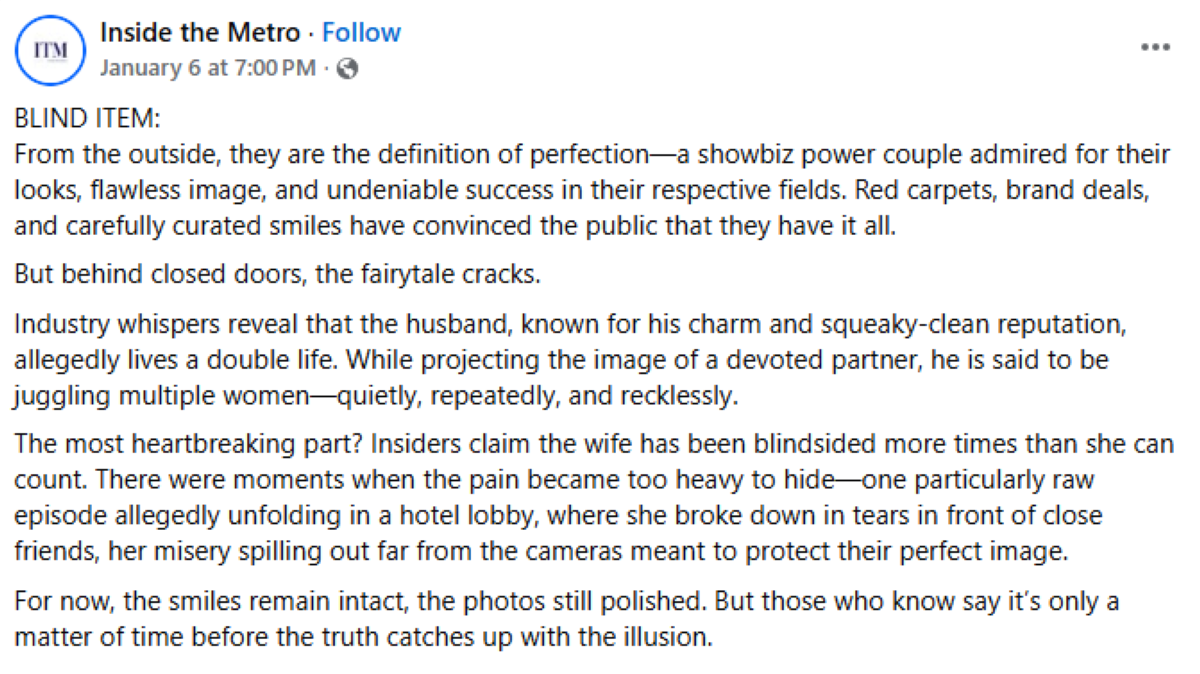Open the post's three-dot options menu

click(1155, 47)
